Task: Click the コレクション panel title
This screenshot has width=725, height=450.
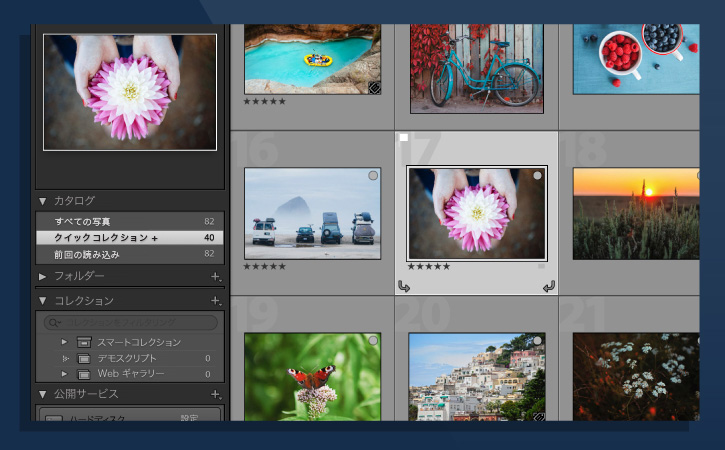Action: [x=84, y=301]
